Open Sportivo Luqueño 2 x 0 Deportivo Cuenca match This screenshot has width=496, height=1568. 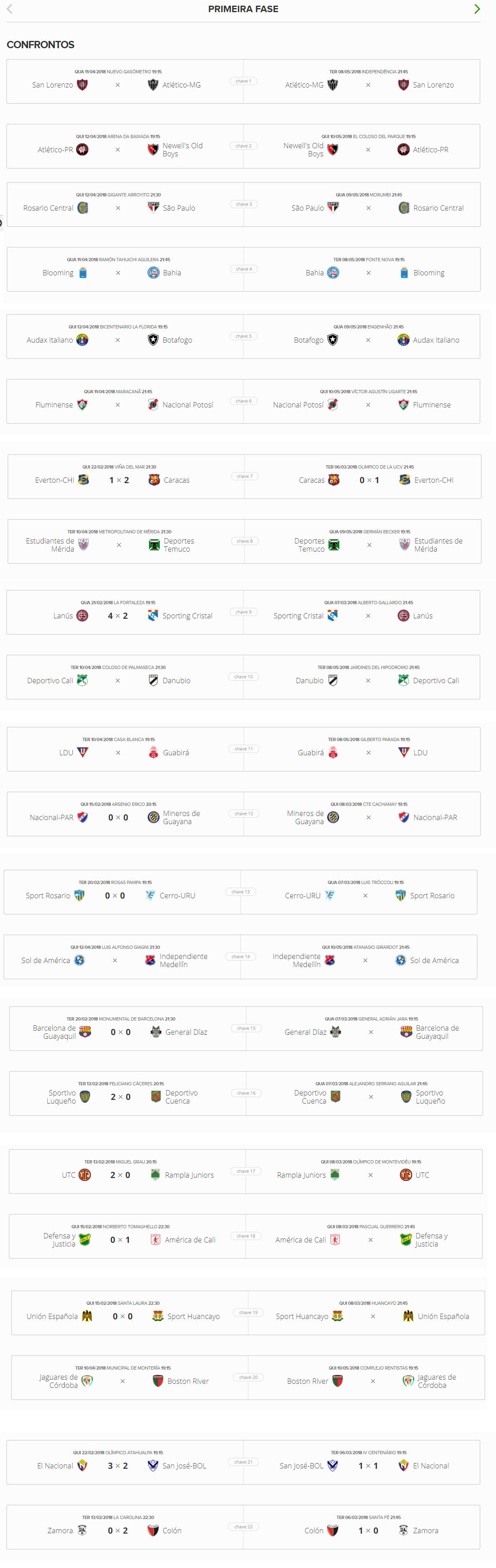click(x=127, y=1093)
